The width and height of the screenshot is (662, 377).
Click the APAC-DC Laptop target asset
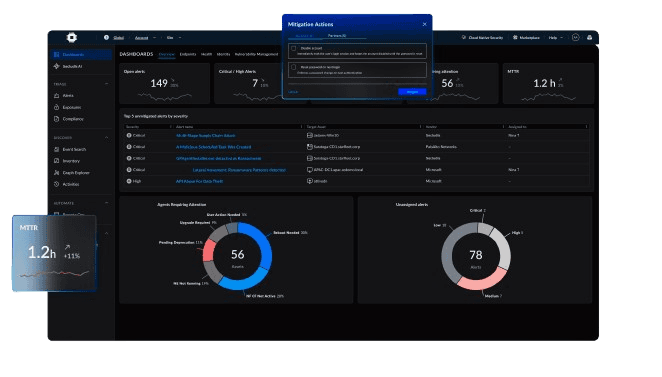click(338, 170)
